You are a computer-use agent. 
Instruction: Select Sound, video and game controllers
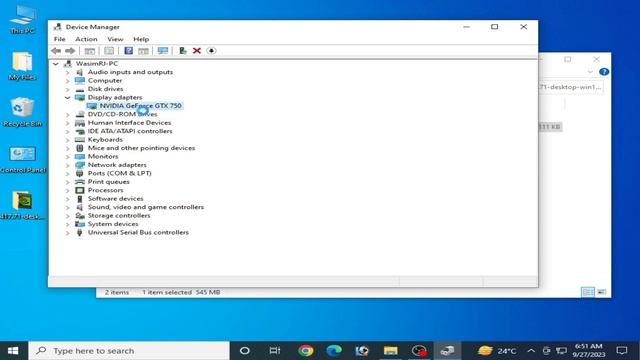[x=146, y=207]
